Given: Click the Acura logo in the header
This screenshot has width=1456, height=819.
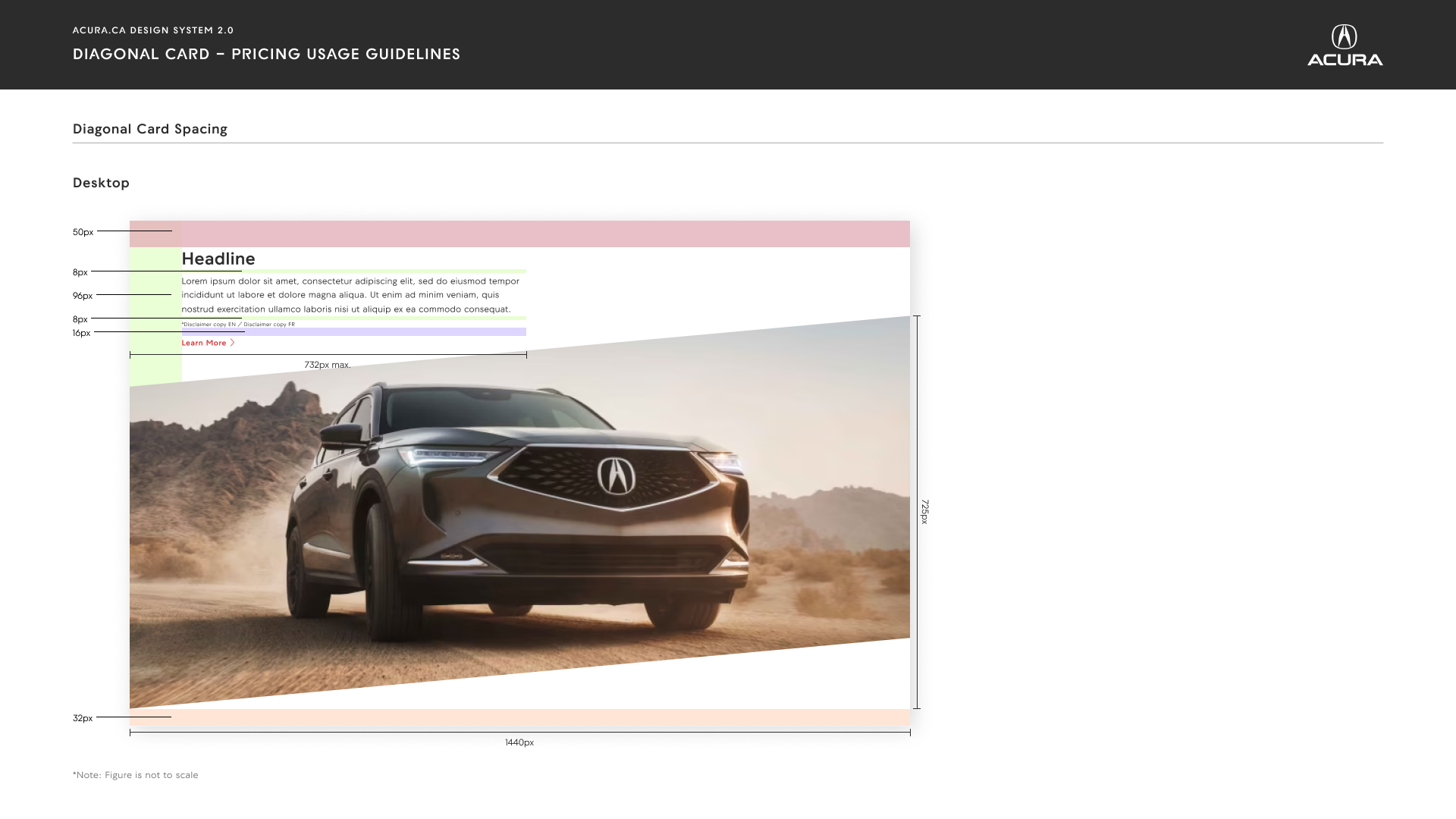Looking at the screenshot, I should coord(1345,45).
